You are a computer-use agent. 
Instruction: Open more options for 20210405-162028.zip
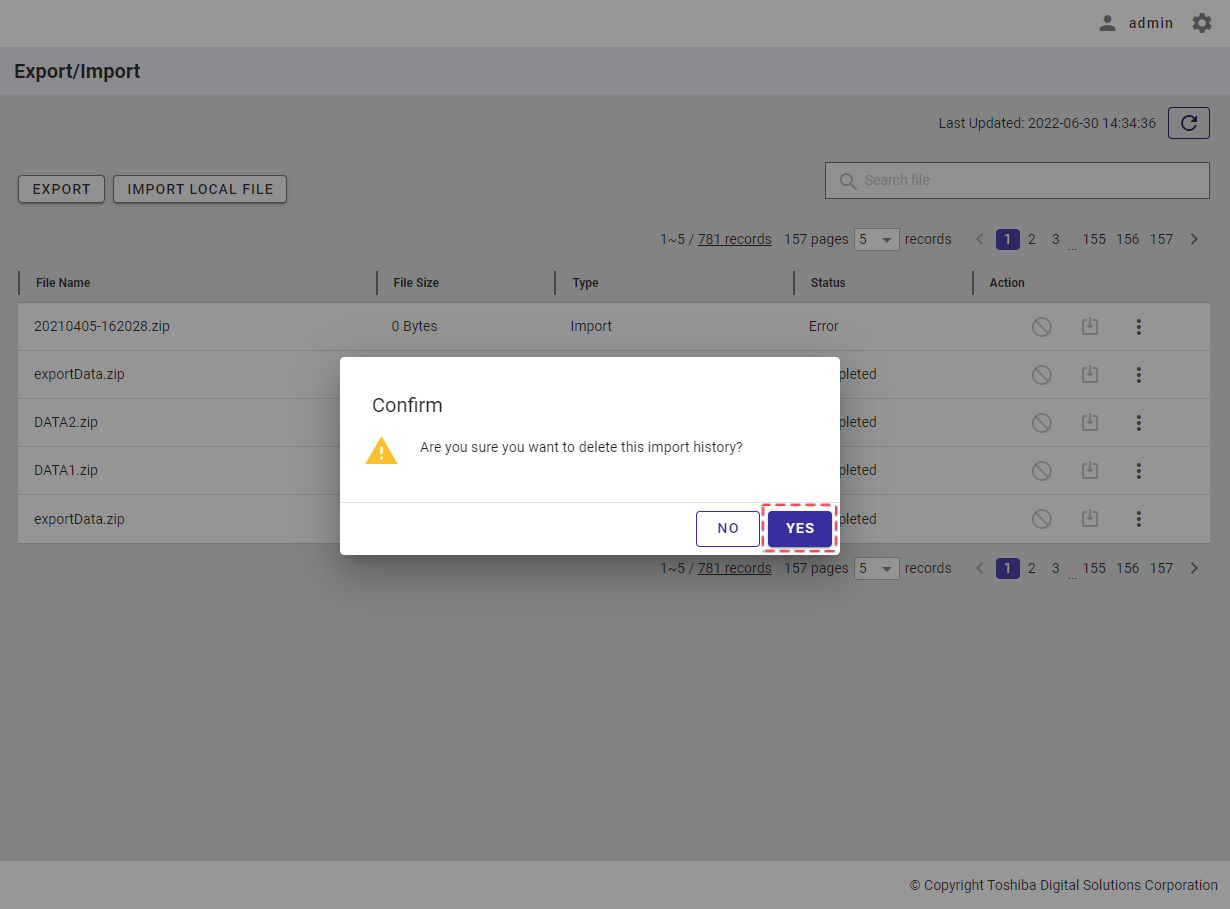[1138, 327]
